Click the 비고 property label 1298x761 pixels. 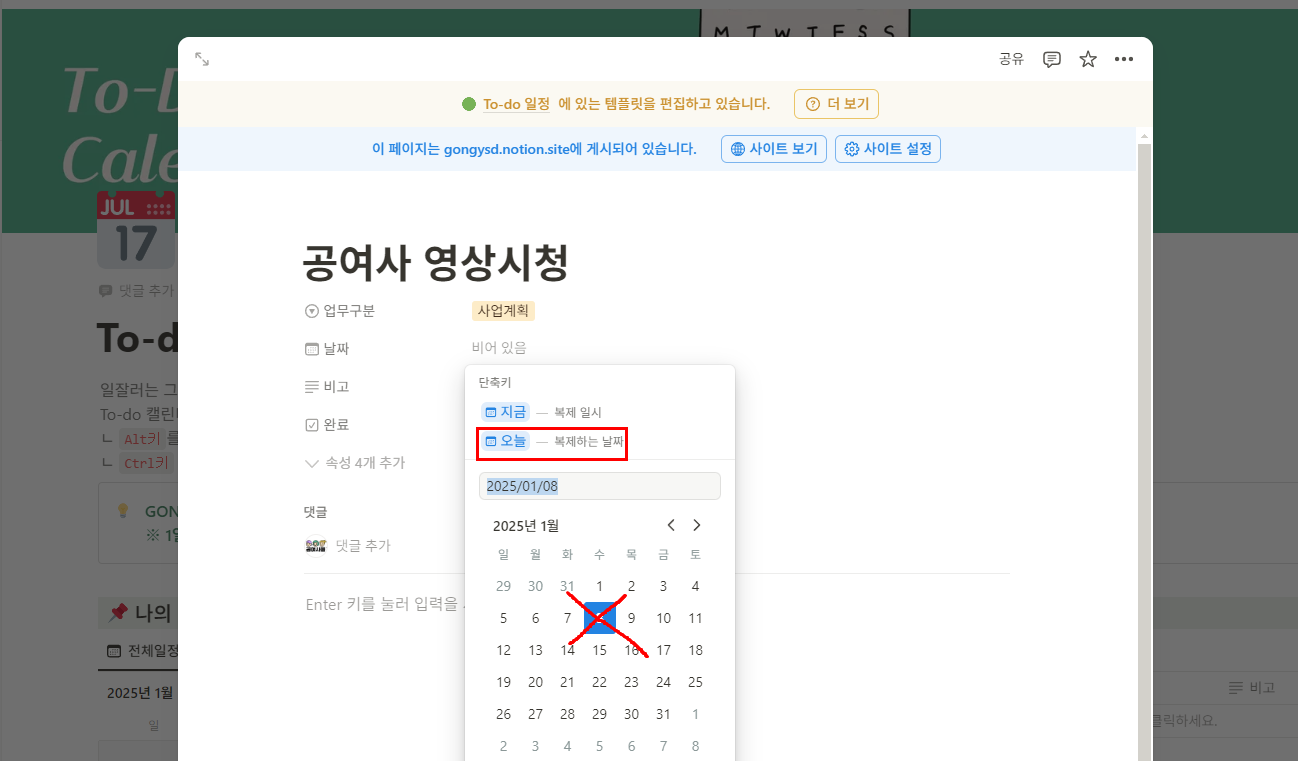[327, 387]
